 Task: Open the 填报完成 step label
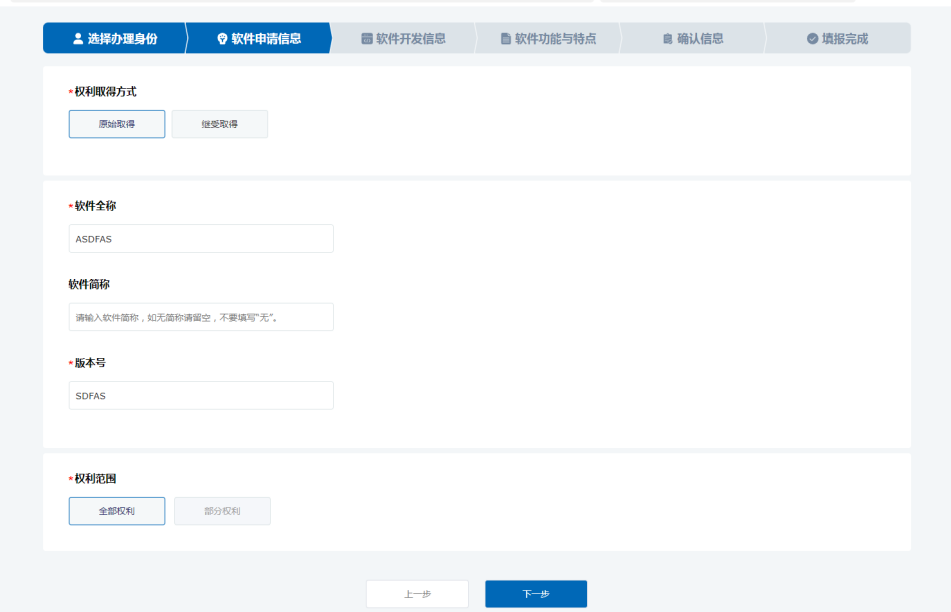coord(845,39)
